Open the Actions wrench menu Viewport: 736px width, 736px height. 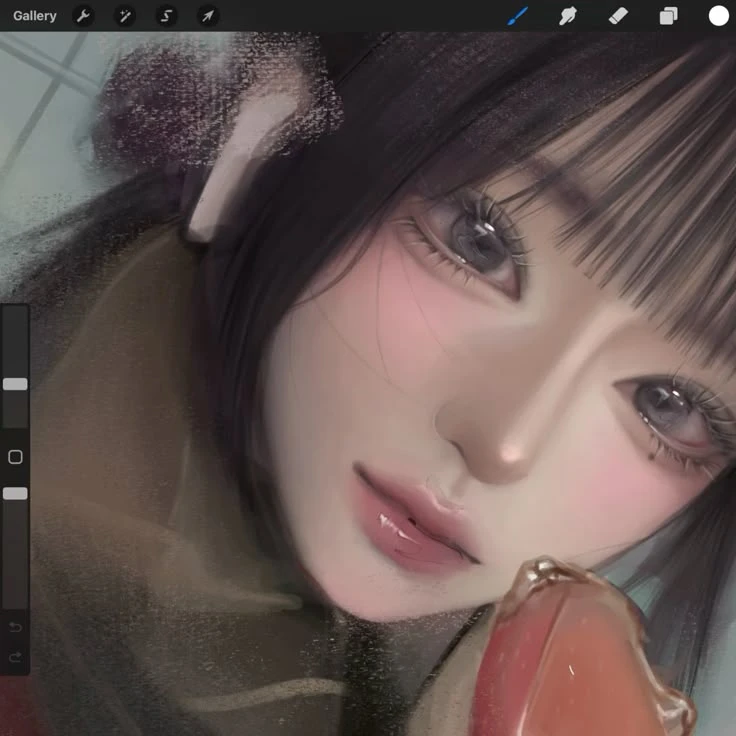pos(83,16)
